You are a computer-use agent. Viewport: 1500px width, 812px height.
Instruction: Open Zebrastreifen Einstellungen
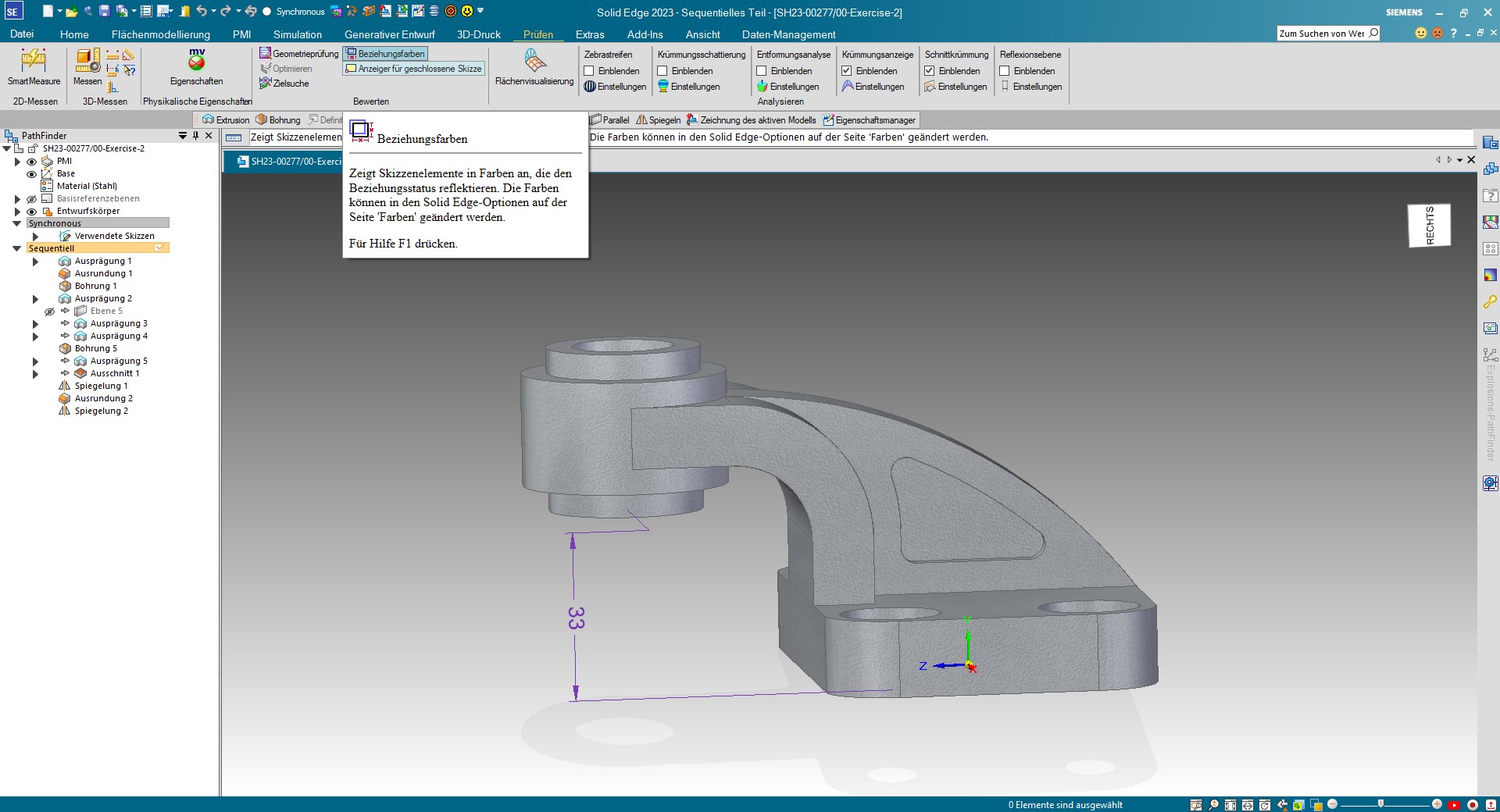click(x=616, y=87)
